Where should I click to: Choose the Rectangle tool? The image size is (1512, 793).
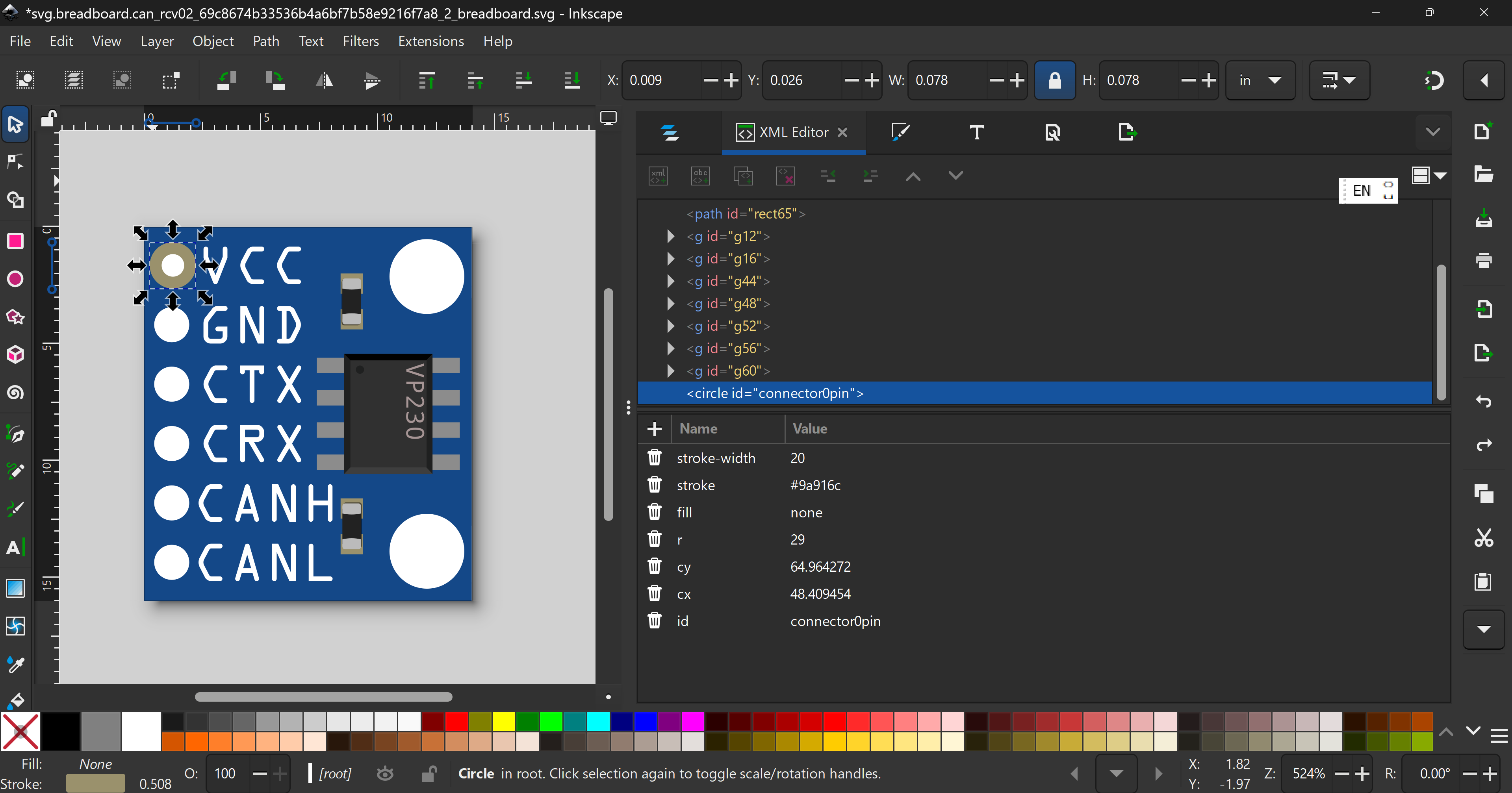coord(15,241)
